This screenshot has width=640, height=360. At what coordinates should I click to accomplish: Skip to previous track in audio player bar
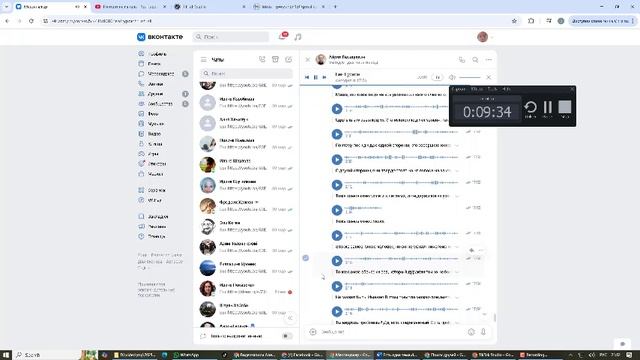click(307, 77)
